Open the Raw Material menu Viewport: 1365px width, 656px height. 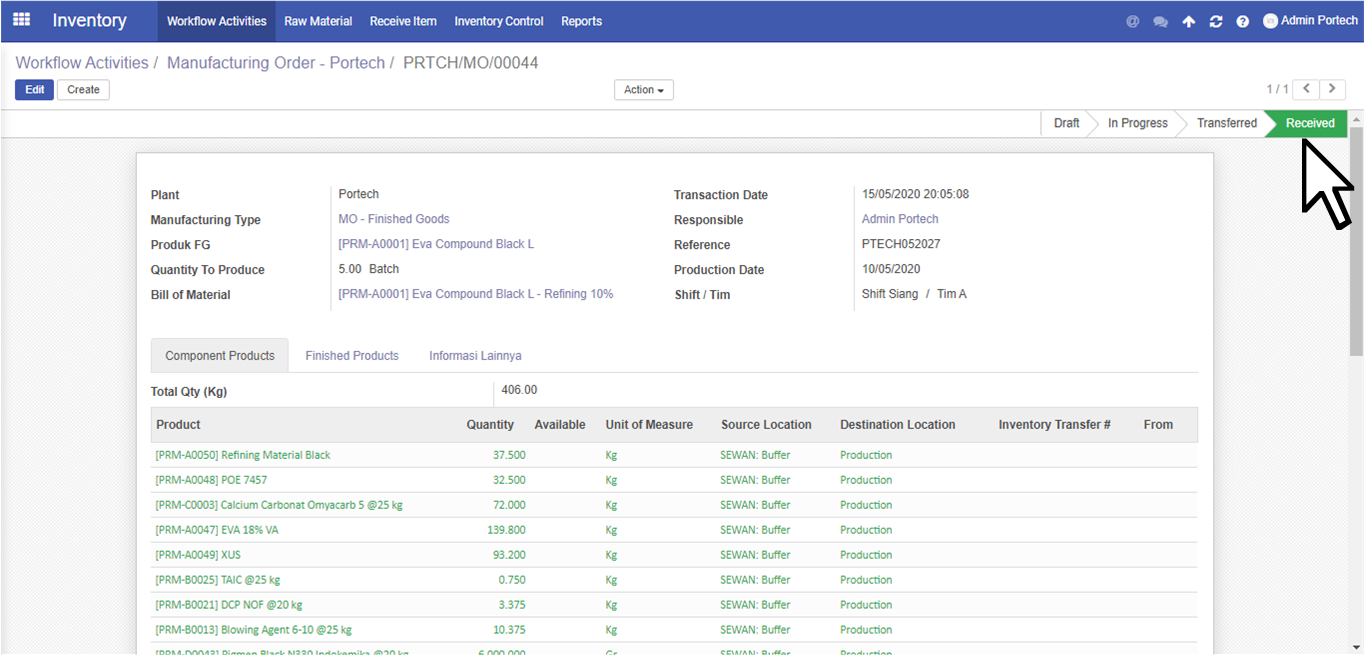[x=318, y=21]
